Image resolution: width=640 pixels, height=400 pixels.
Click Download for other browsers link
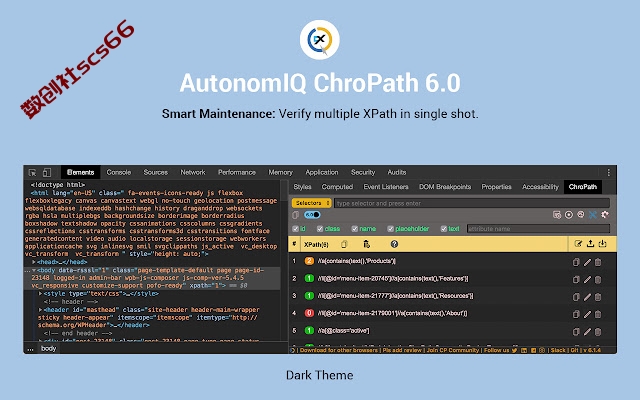(x=339, y=350)
